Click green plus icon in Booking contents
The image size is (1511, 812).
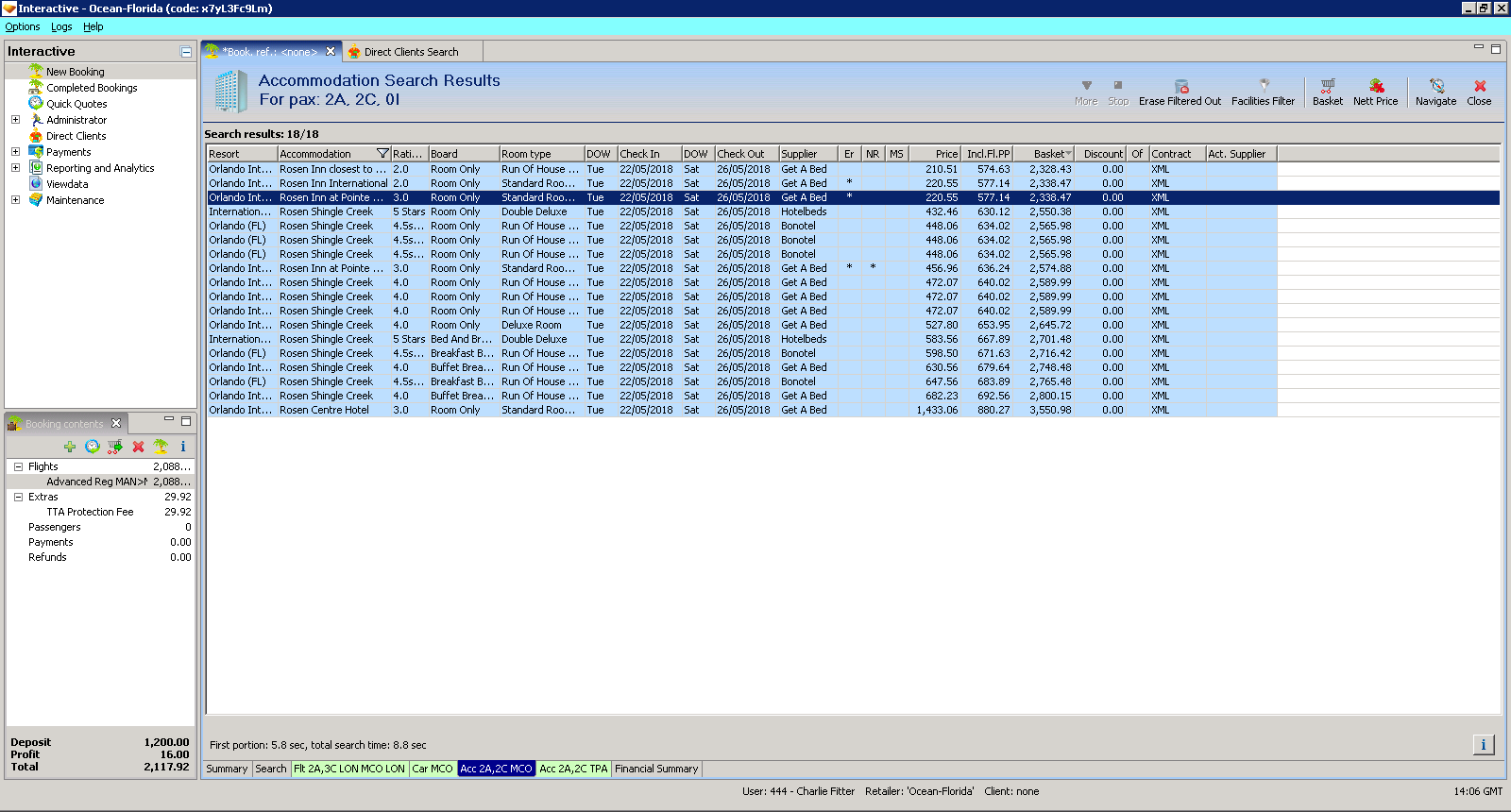tap(70, 447)
